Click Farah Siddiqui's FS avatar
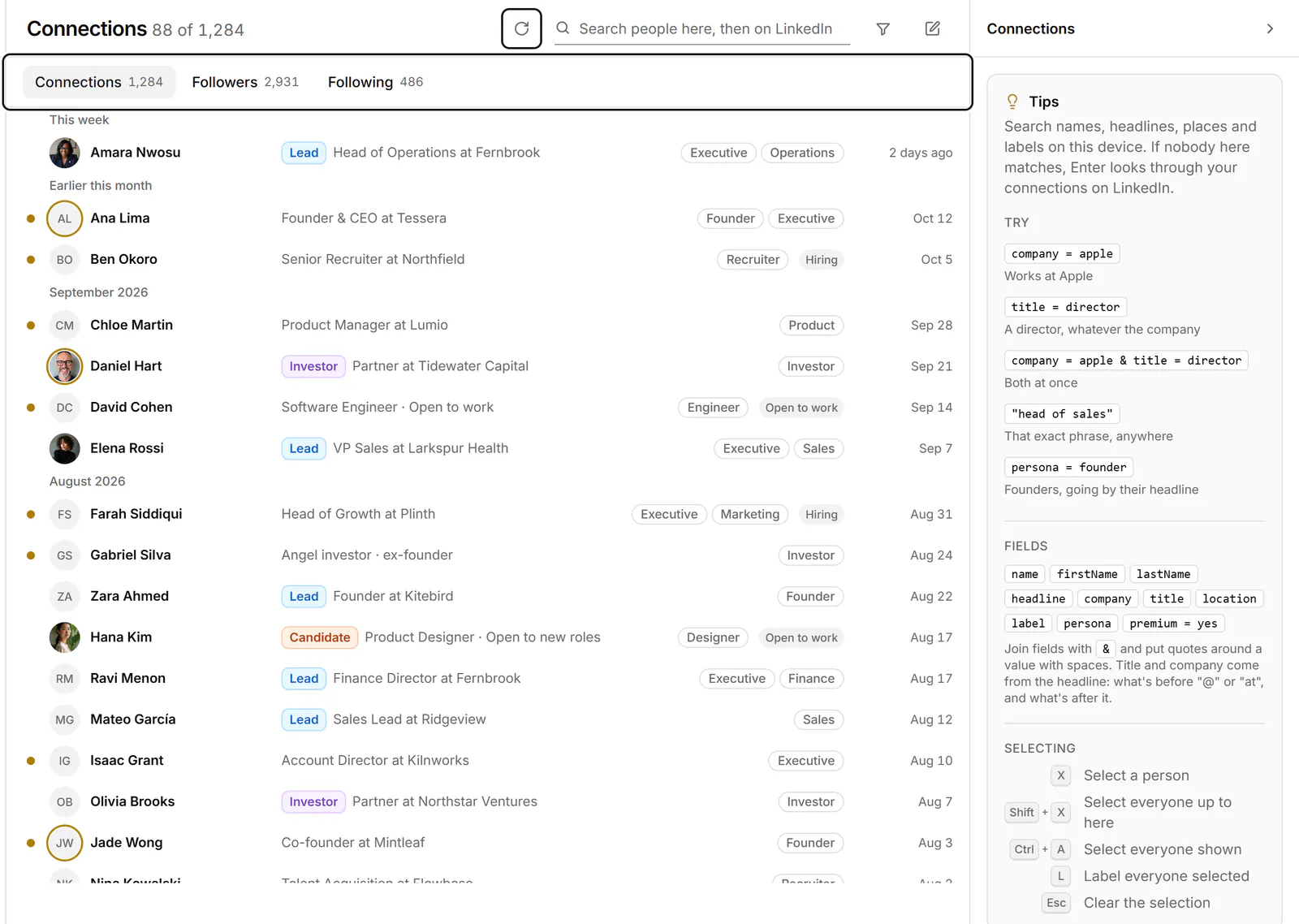 click(65, 514)
